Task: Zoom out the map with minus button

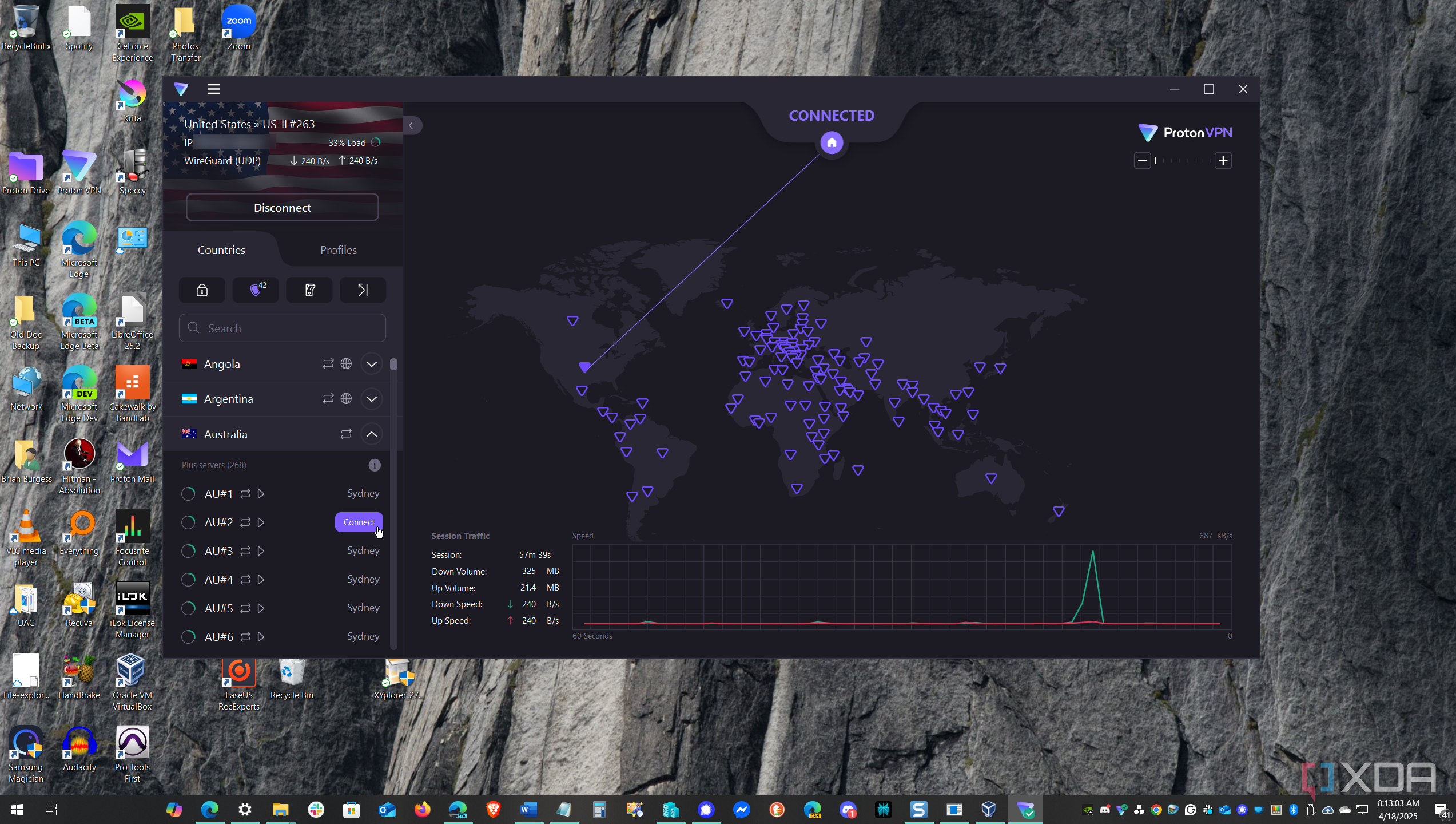Action: click(1141, 161)
